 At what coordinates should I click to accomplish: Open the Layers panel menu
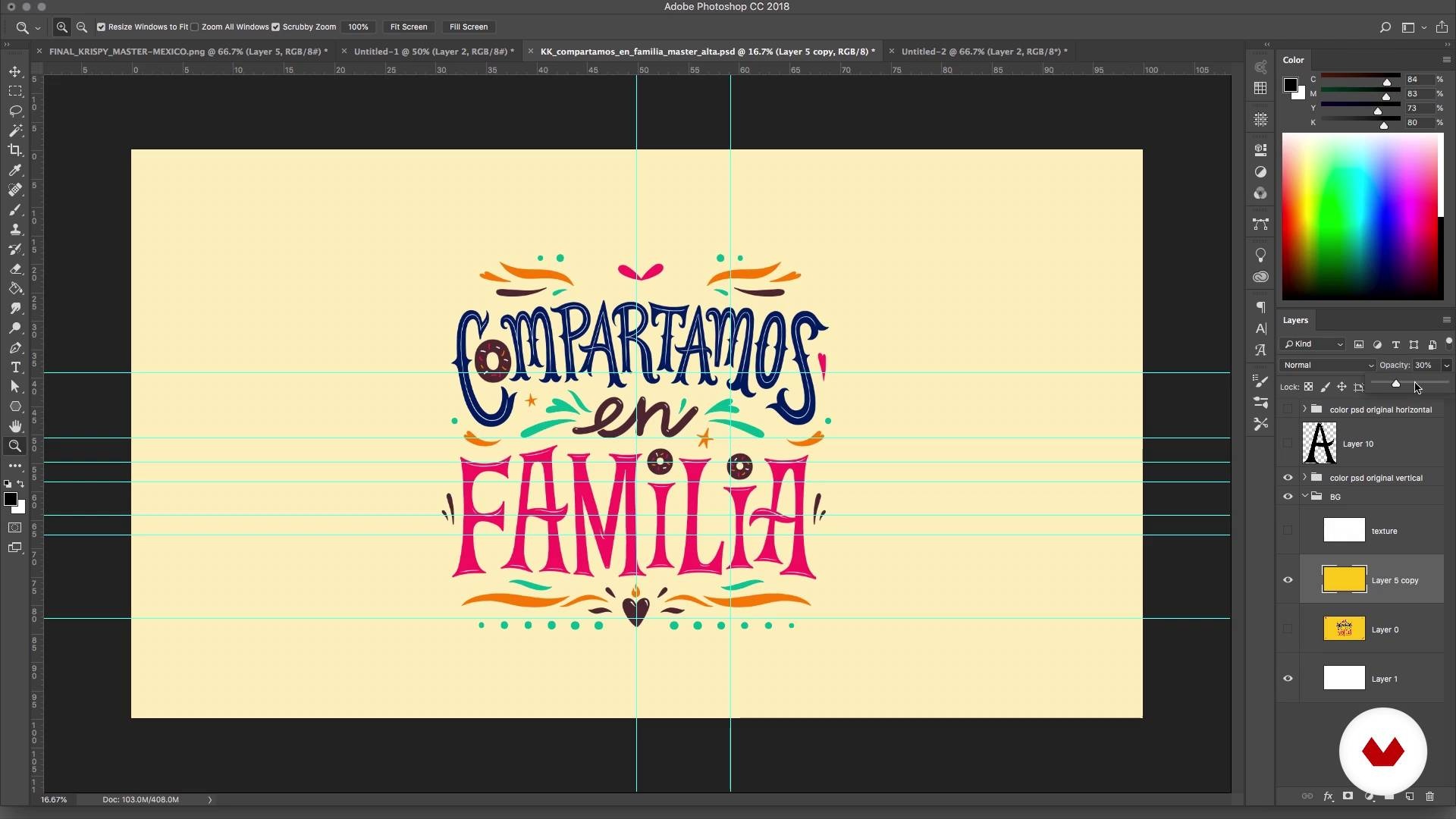pyautogui.click(x=1446, y=320)
